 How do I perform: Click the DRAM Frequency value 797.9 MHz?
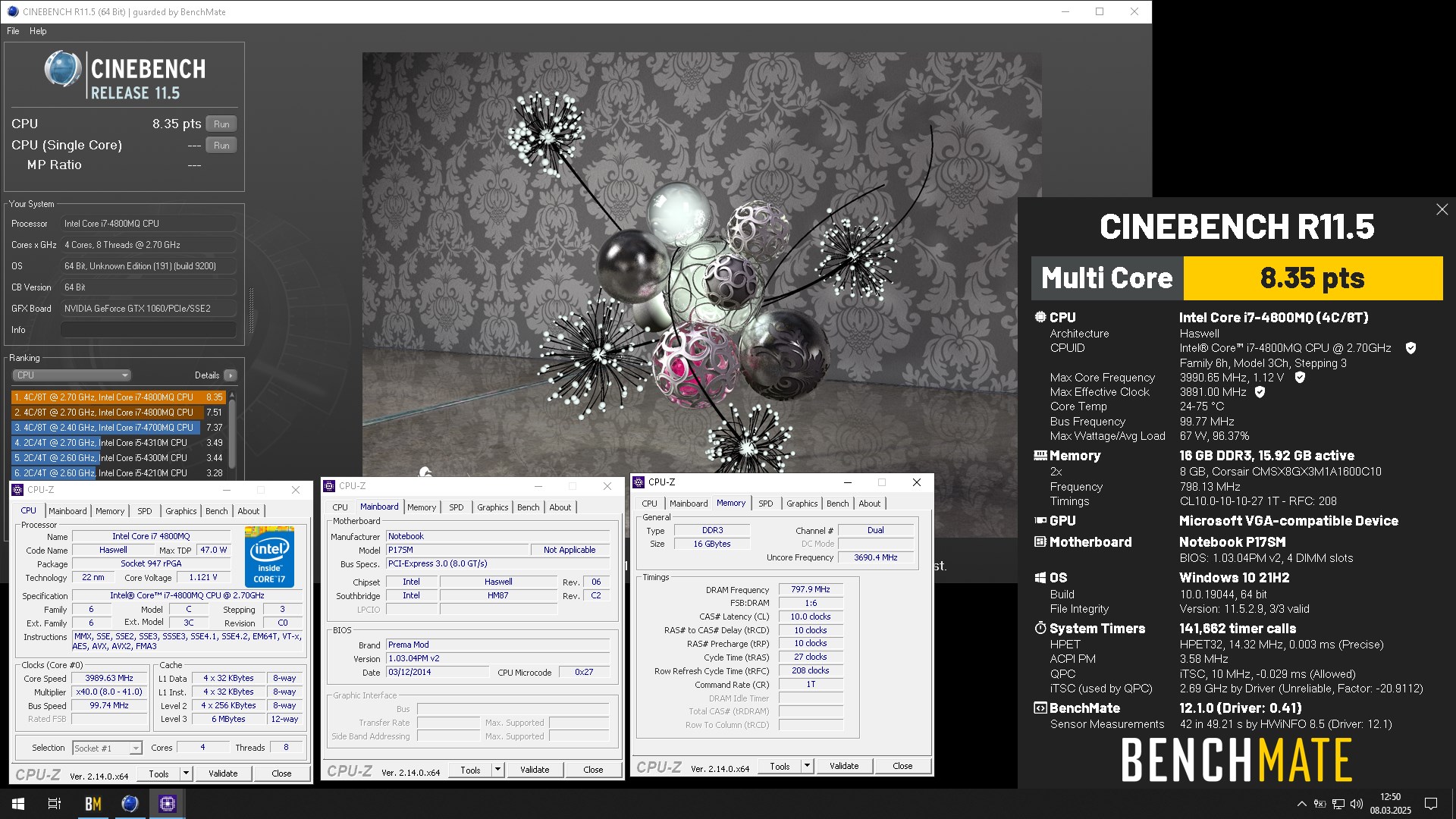811,589
